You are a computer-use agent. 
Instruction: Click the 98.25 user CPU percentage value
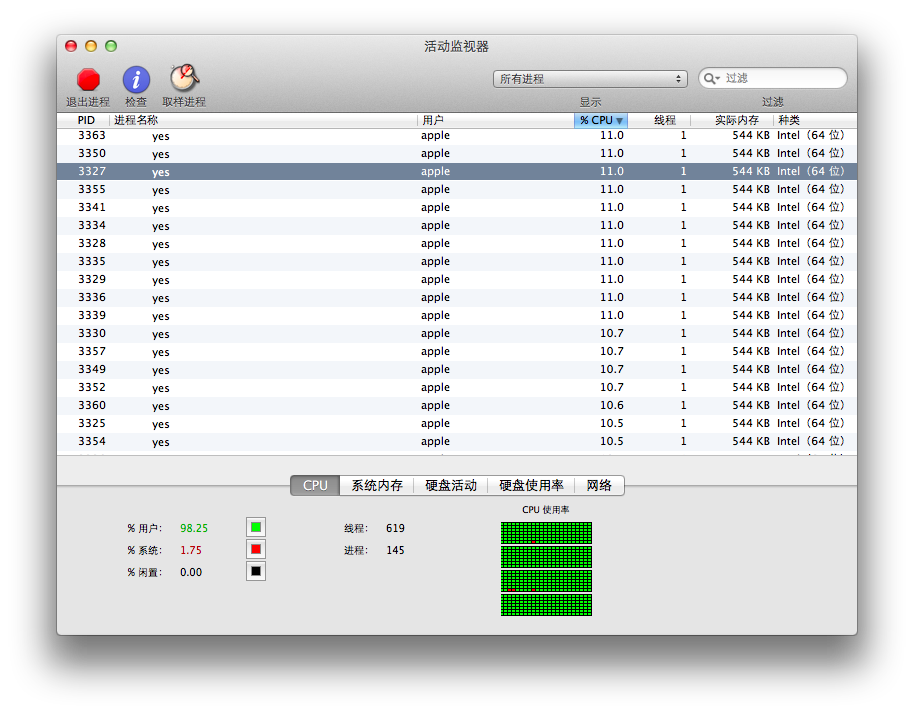click(x=194, y=528)
